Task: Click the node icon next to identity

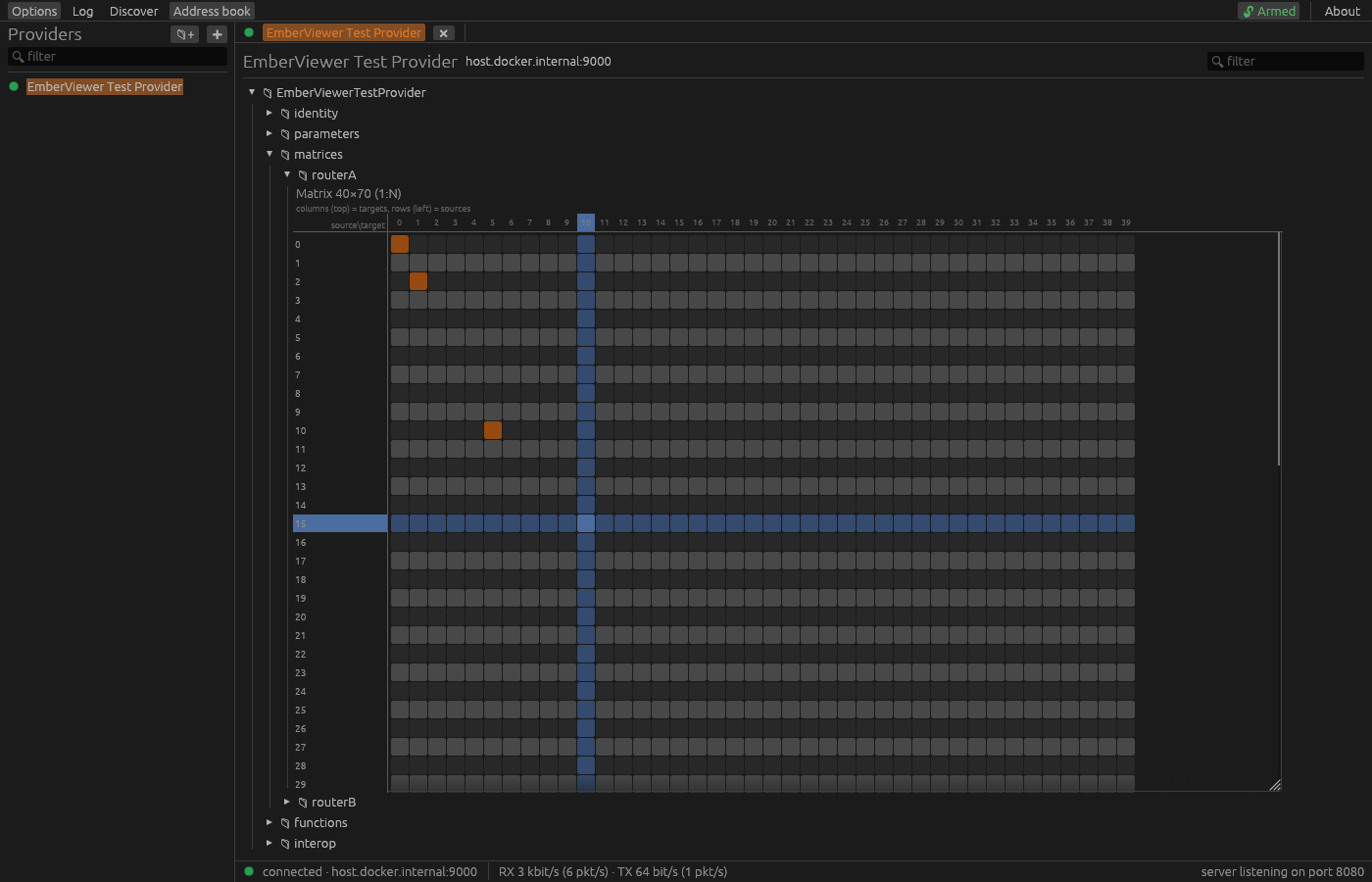Action: (x=285, y=114)
